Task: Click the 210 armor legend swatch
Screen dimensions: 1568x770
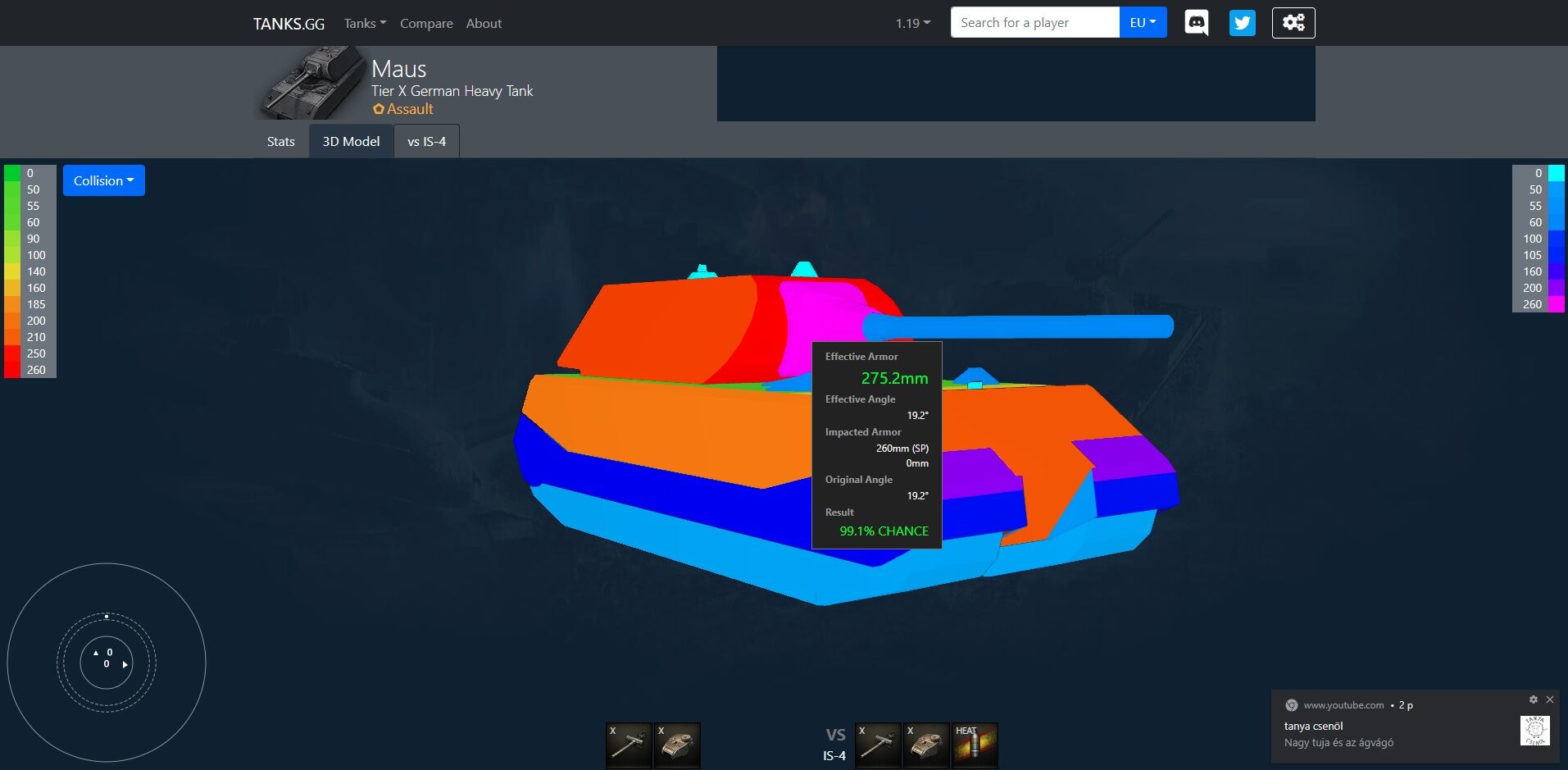Action: coord(12,337)
